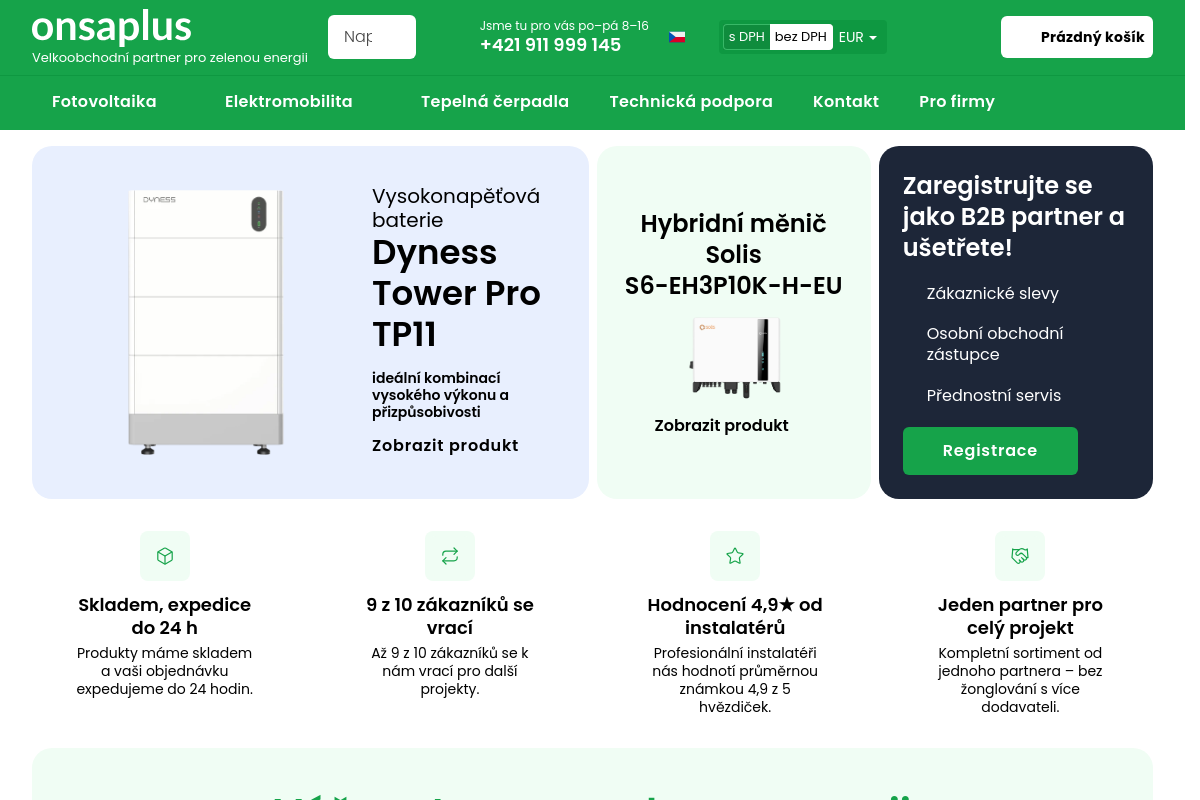Click the Velkoobchodní partner pro zelenou energii tagline

click(x=170, y=57)
